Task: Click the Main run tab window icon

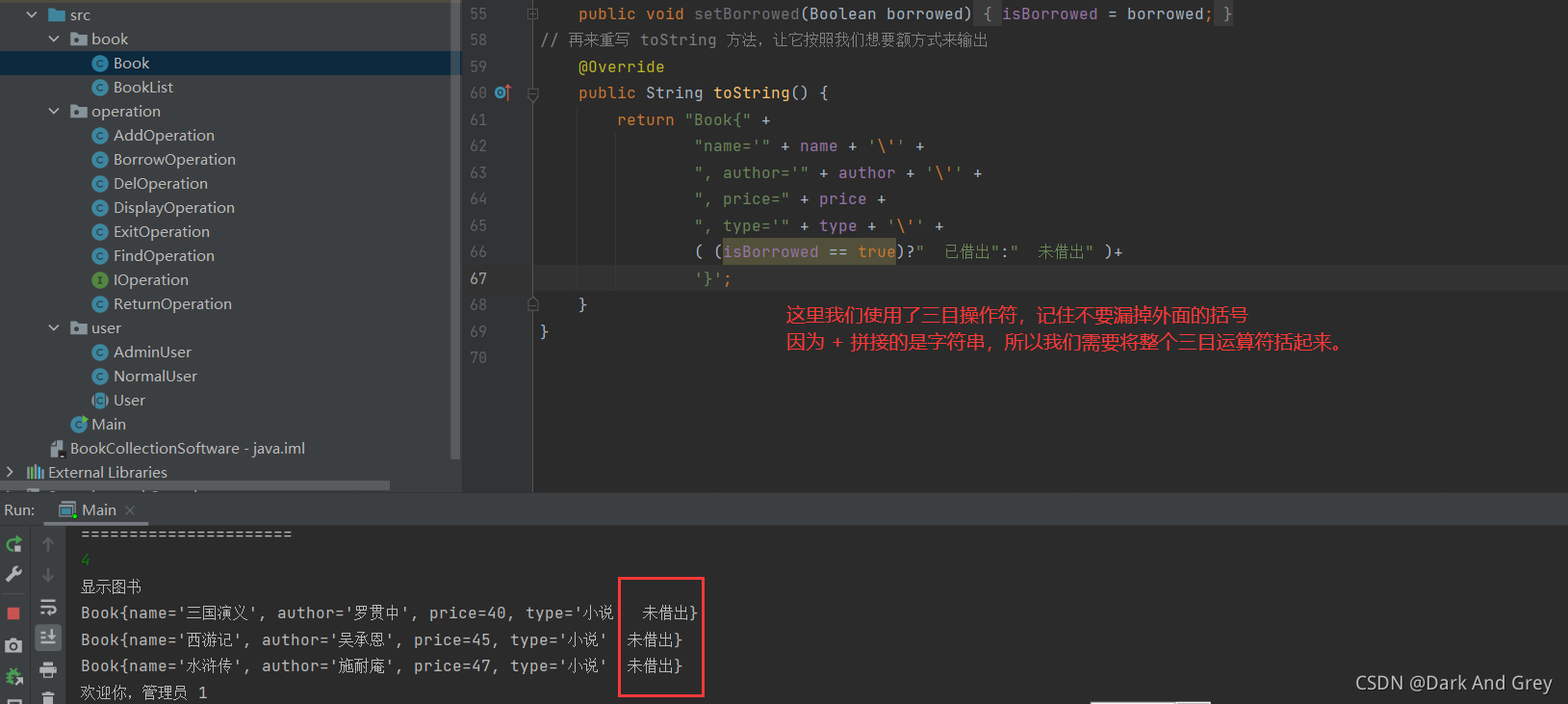Action: coord(67,510)
